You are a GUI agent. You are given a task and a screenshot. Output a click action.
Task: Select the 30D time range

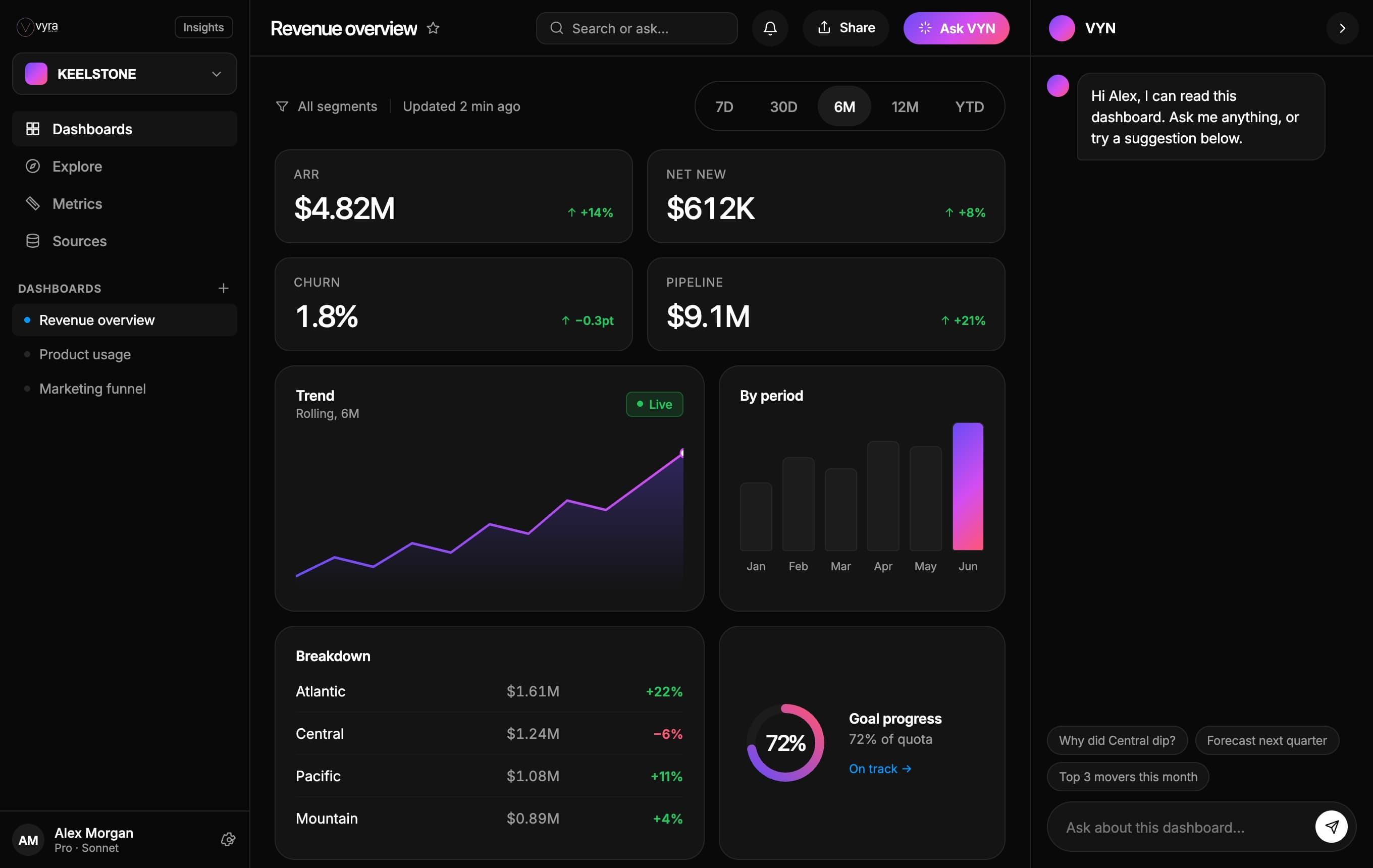(x=783, y=106)
